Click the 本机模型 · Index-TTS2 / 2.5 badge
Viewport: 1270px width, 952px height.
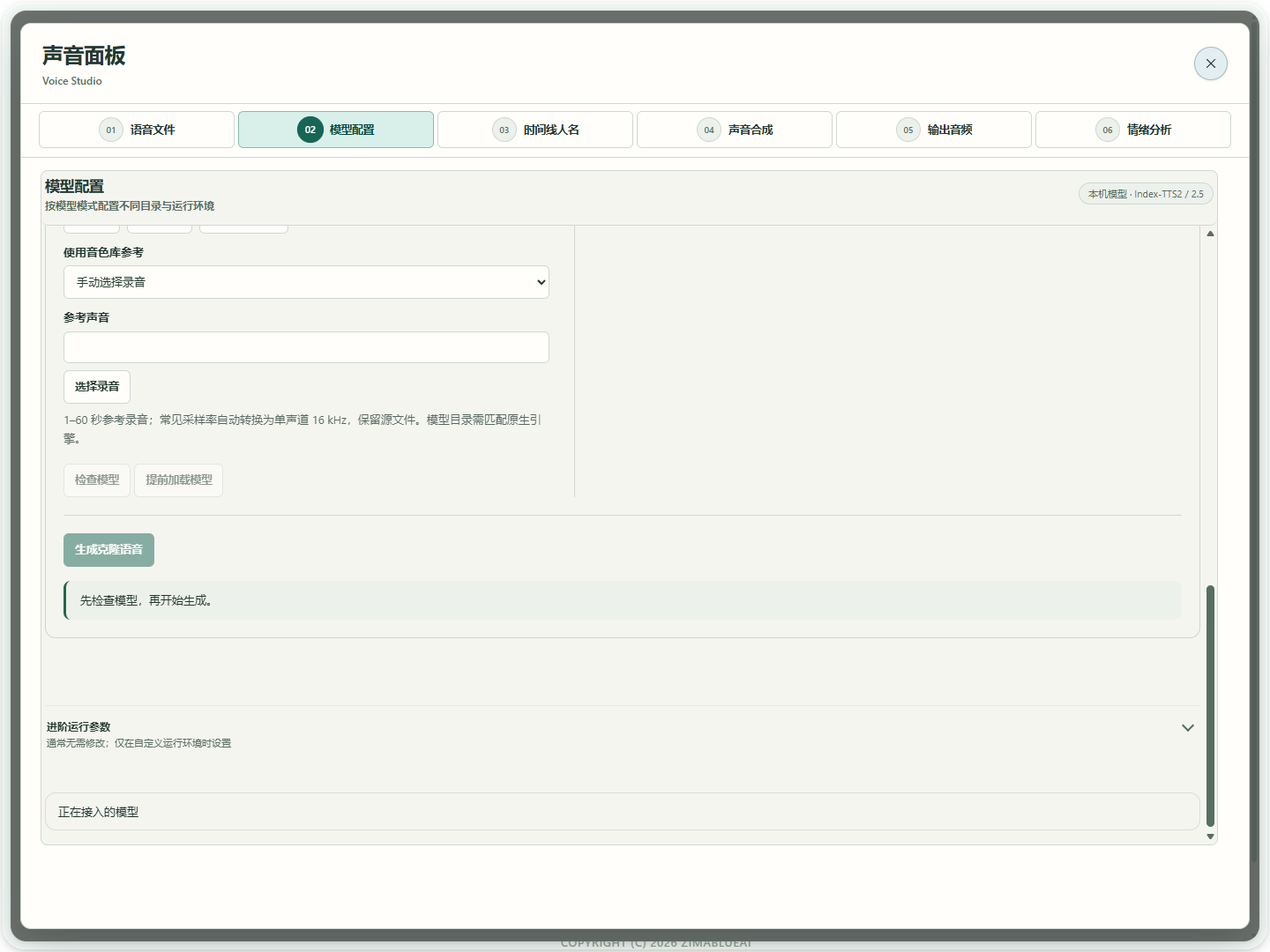1146,194
